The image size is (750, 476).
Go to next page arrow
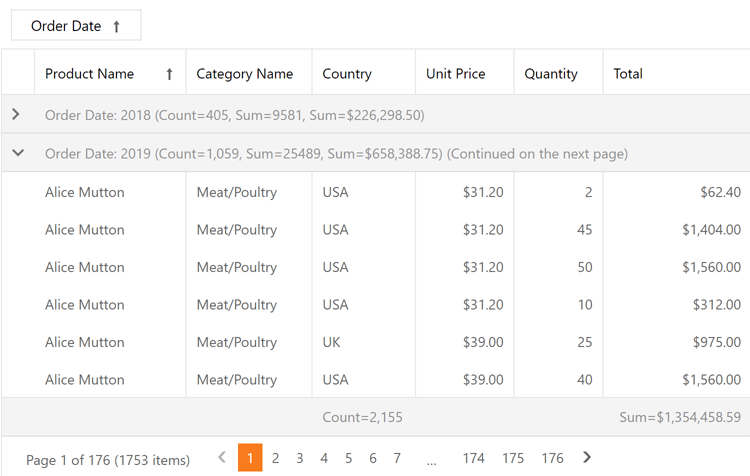[x=587, y=458]
